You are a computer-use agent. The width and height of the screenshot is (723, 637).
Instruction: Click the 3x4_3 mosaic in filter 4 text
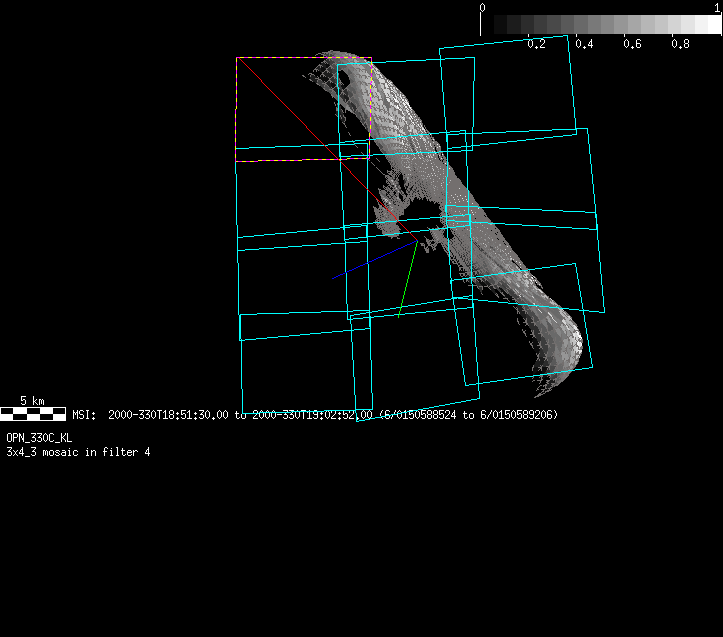[x=78, y=452]
